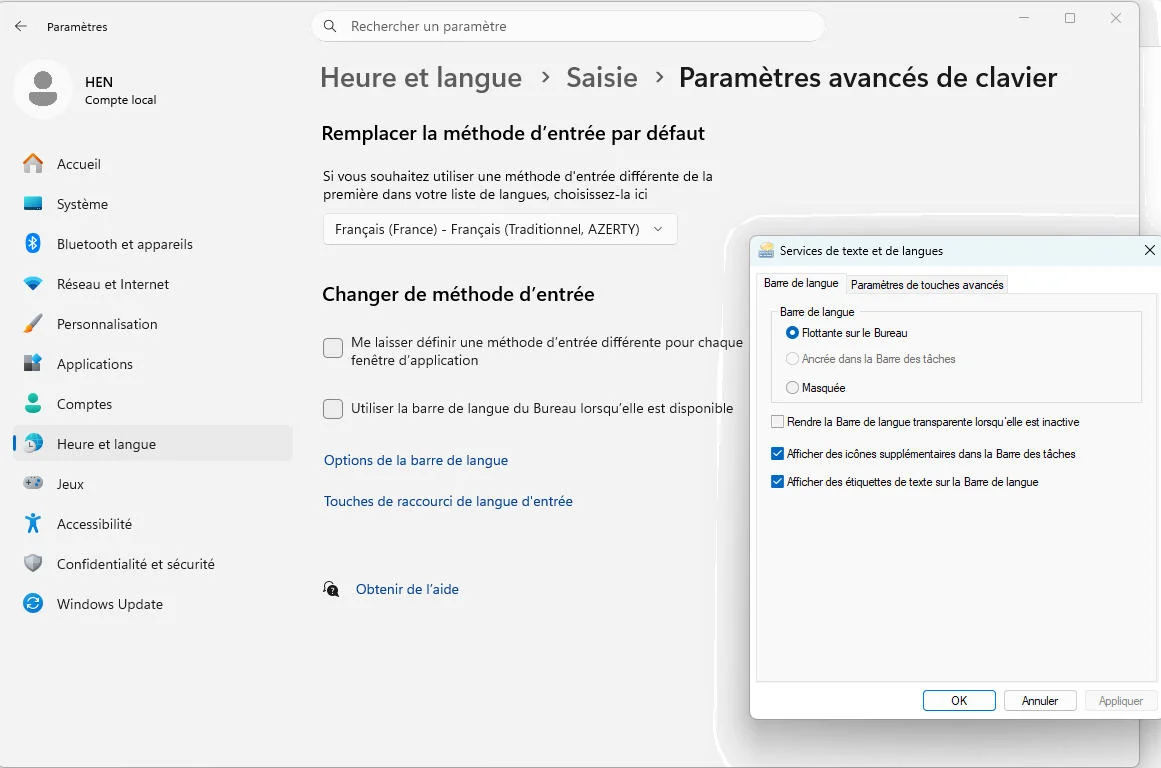Select the Bluetooth et appareils icon

pyautogui.click(x=33, y=244)
